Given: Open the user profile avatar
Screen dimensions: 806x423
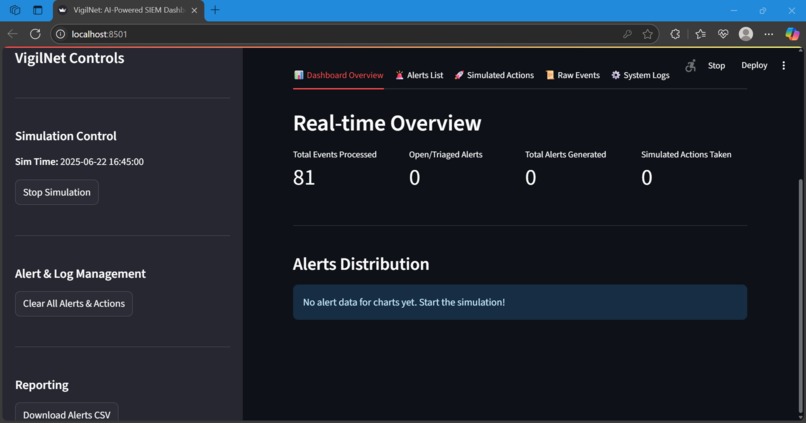Looking at the screenshot, I should tap(746, 34).
